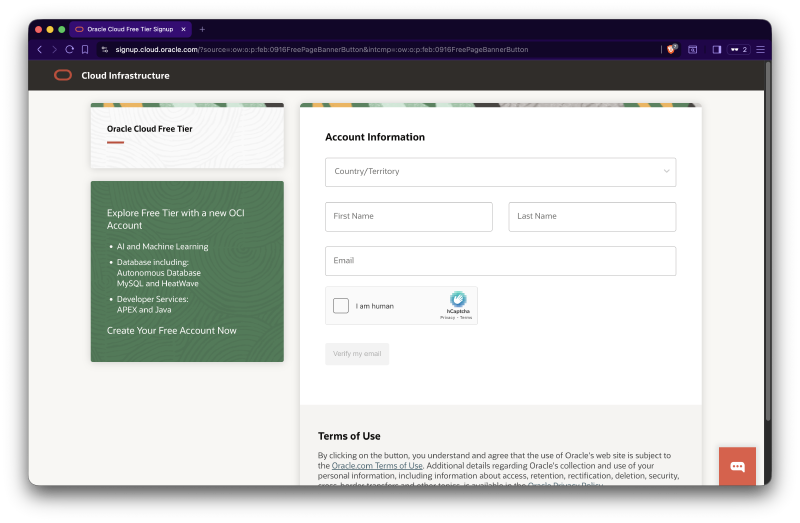Click the Create Your Free Account Now text
Screen dimensions: 800x523
pyautogui.click(x=171, y=331)
